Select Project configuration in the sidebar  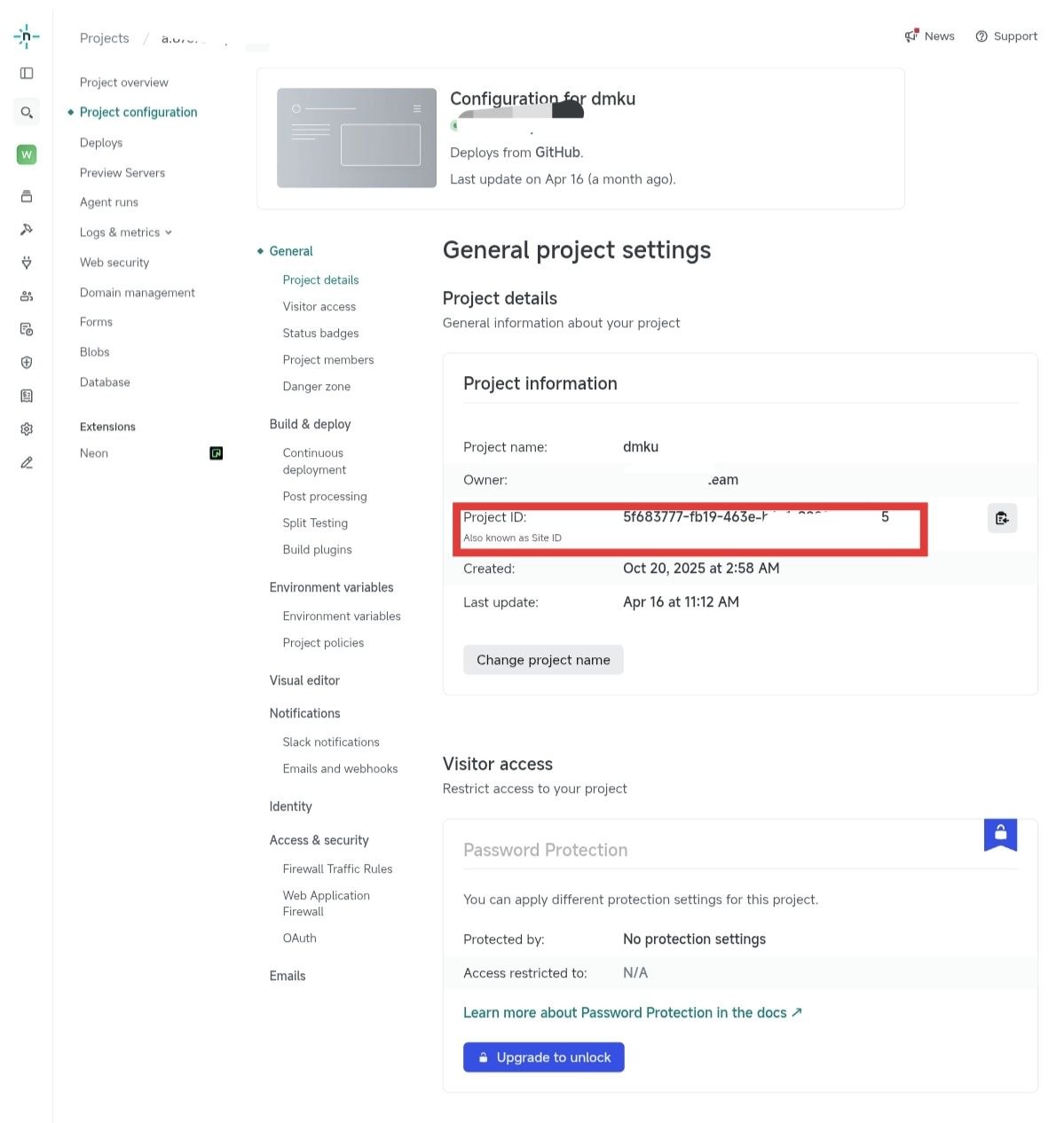(x=138, y=112)
